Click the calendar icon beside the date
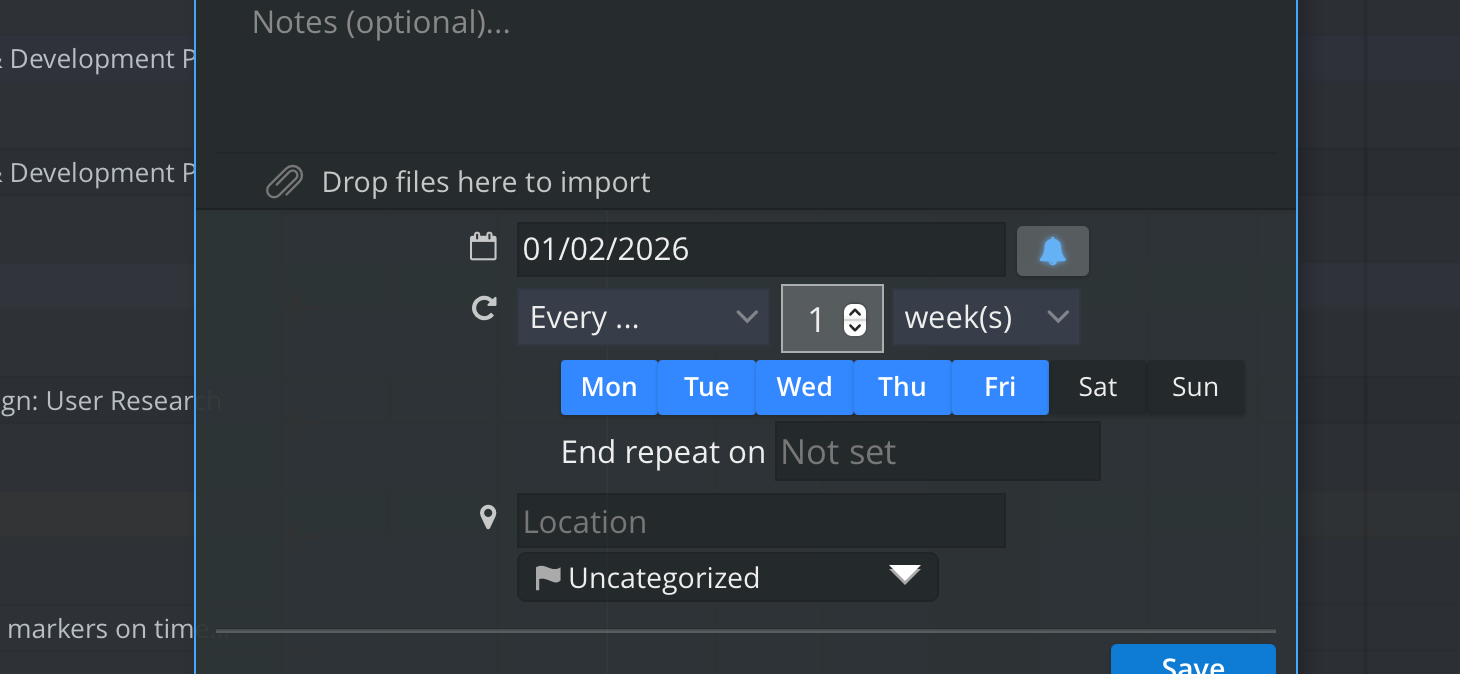This screenshot has width=1460, height=674. [483, 247]
